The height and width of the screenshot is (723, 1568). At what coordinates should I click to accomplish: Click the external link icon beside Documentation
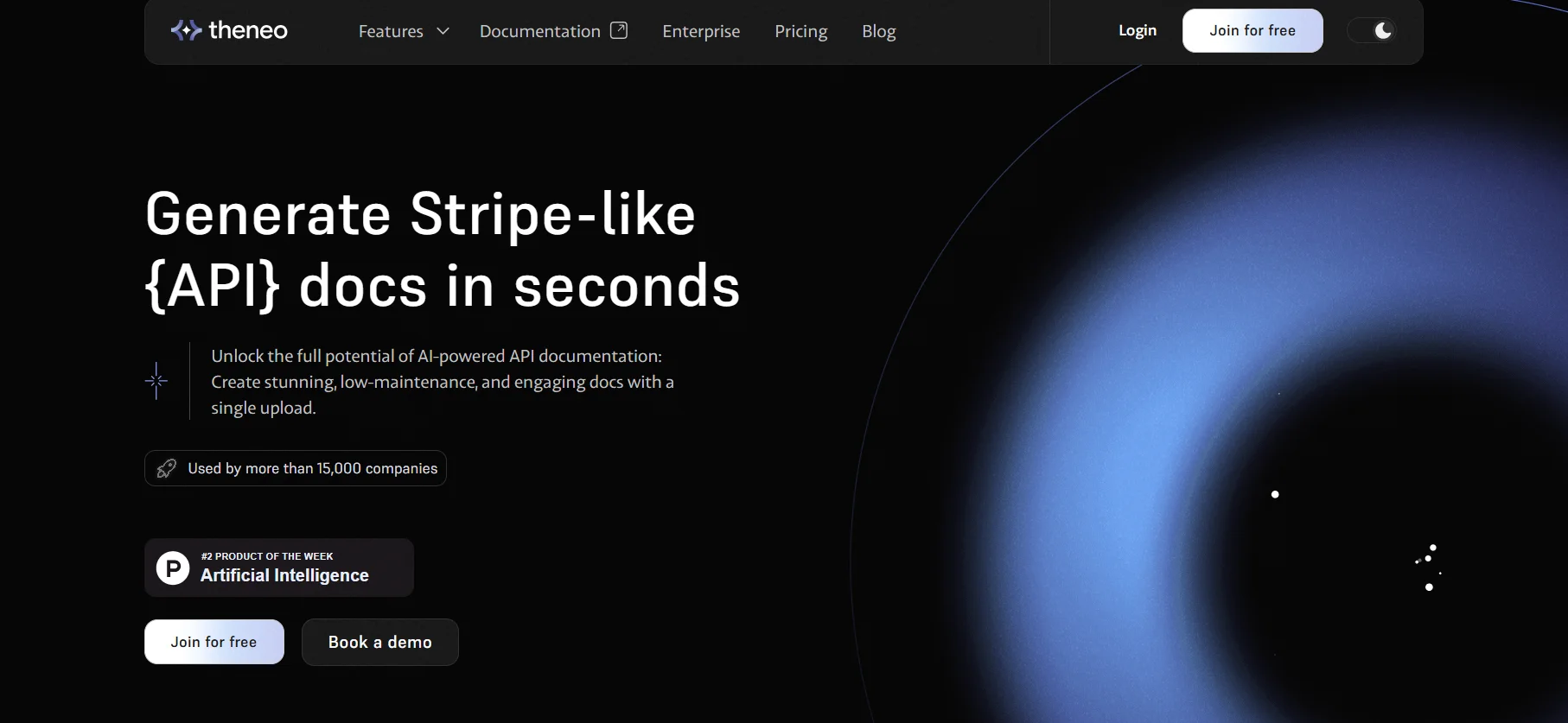coord(619,30)
